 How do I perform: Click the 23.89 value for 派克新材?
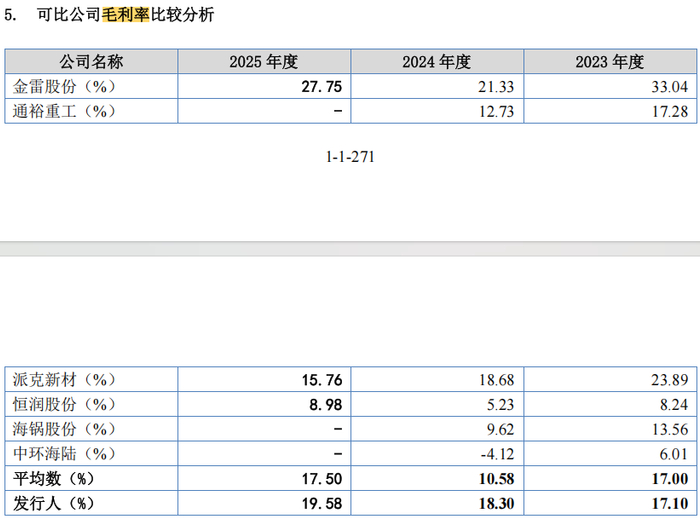pyautogui.click(x=669, y=380)
